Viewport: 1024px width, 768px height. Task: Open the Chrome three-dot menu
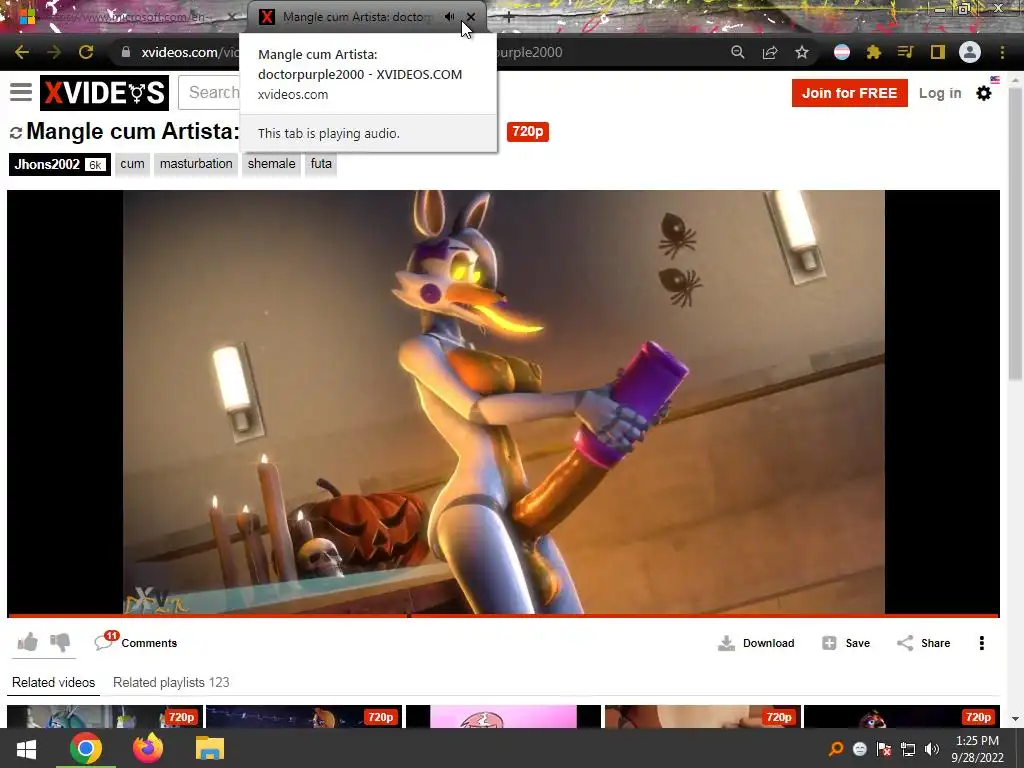coord(1002,52)
